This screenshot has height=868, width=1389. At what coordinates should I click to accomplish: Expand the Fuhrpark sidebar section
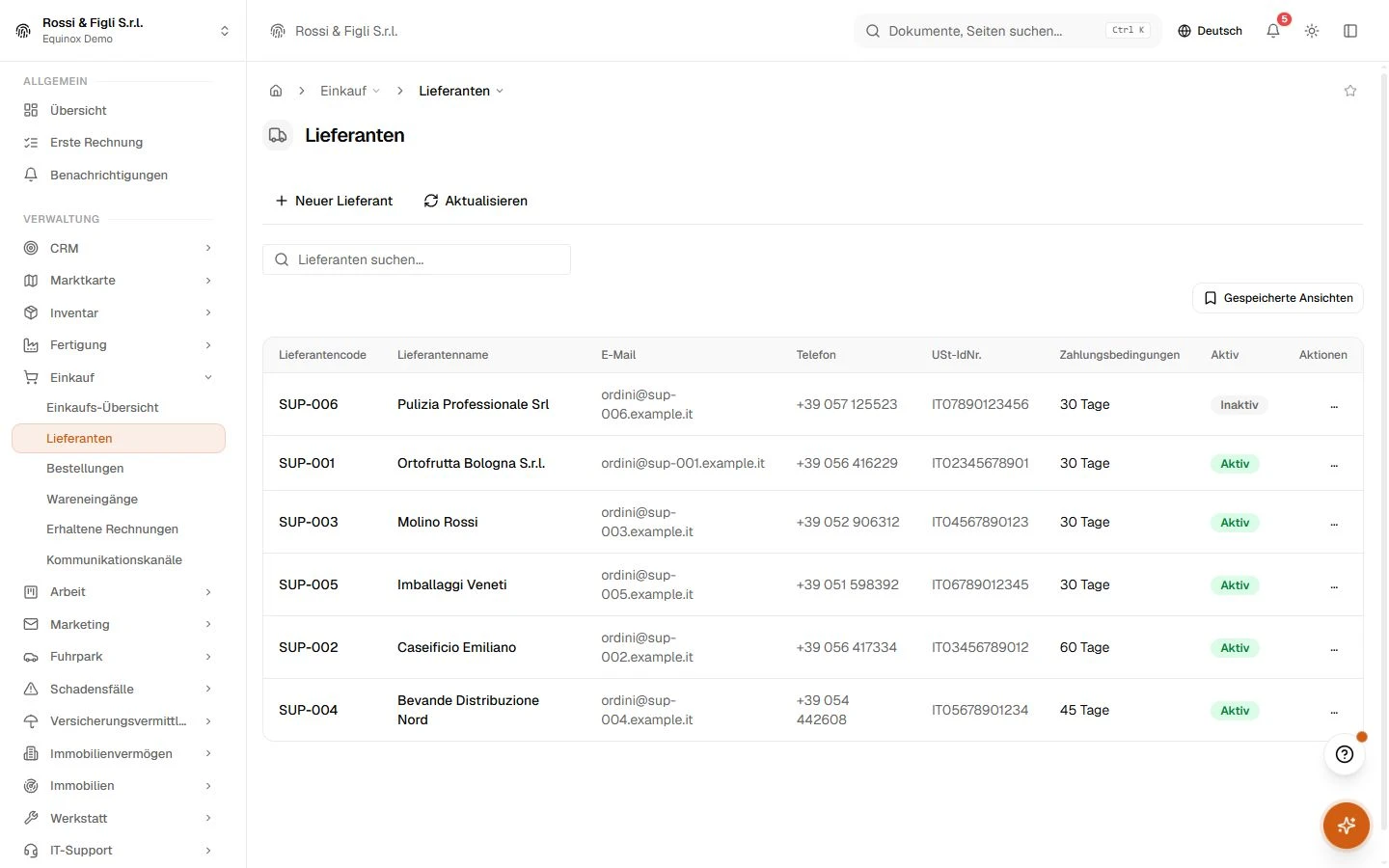pyautogui.click(x=118, y=657)
